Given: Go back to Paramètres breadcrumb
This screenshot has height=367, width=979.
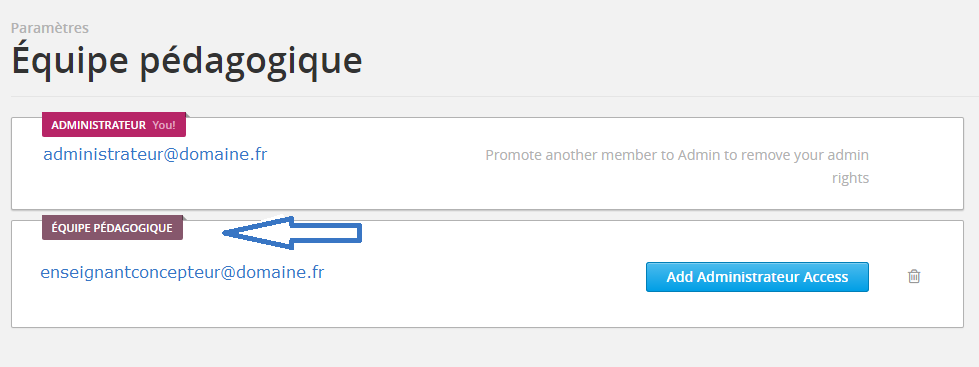Looking at the screenshot, I should coord(50,28).
